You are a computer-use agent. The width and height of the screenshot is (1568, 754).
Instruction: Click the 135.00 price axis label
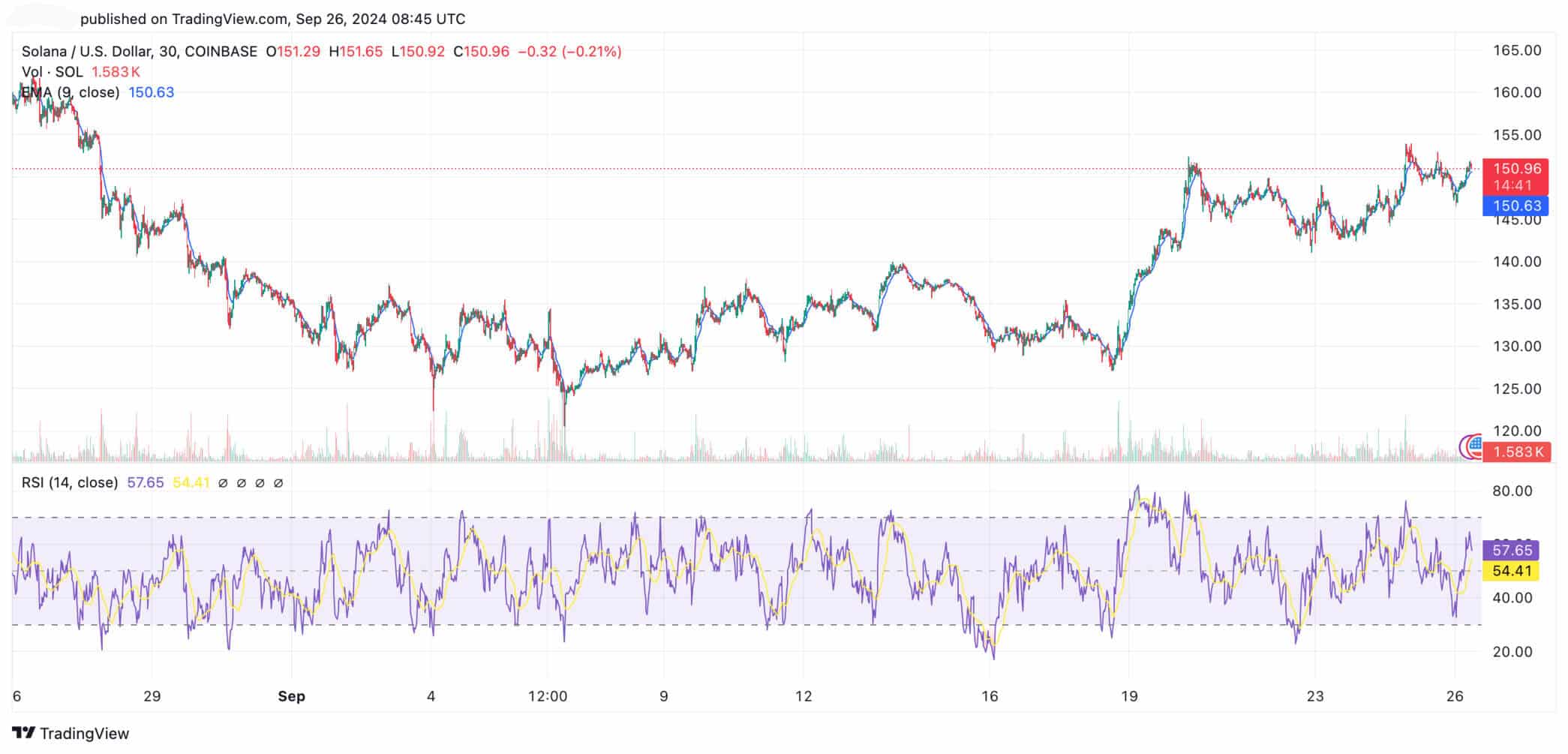point(1517,304)
